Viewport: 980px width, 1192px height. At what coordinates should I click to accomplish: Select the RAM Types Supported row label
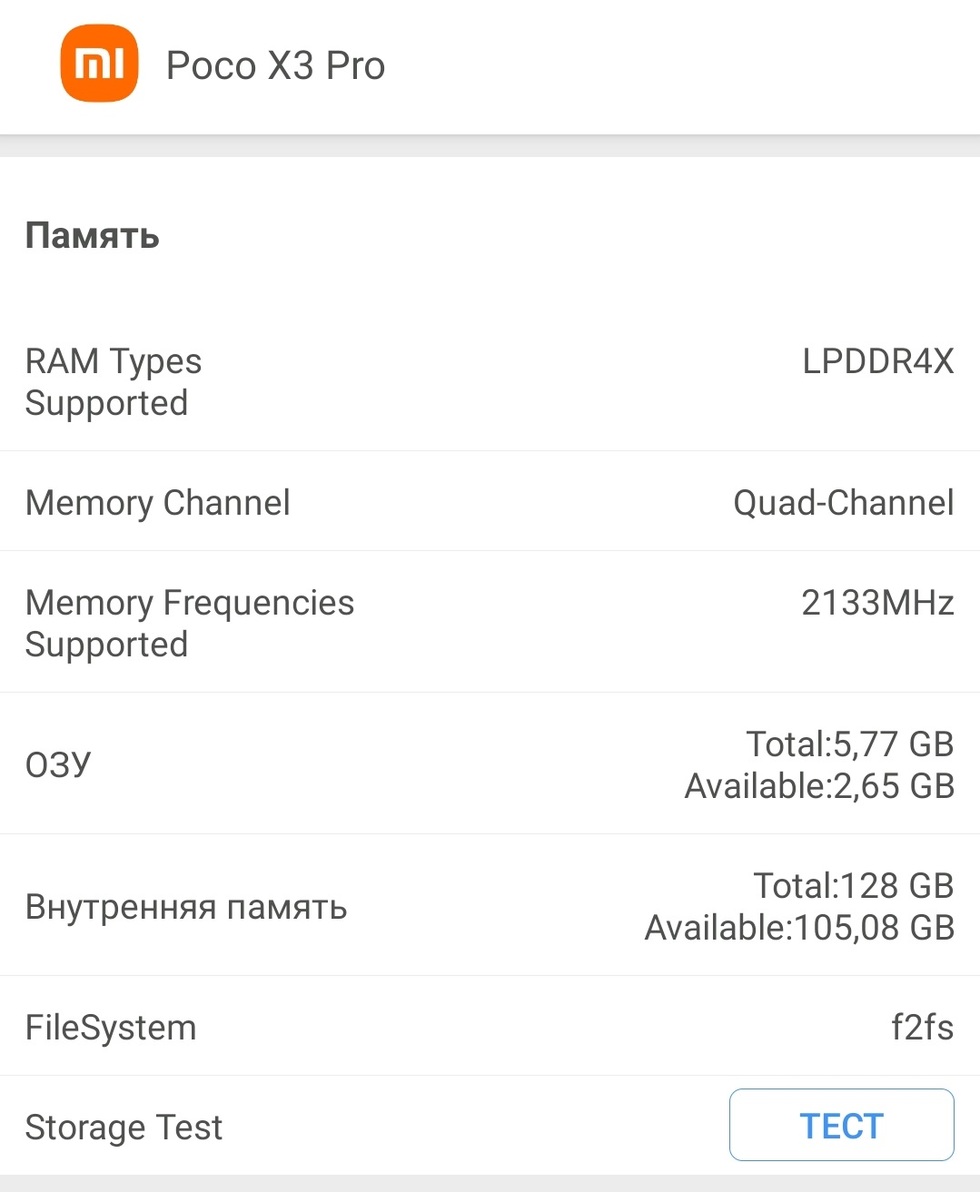113,382
